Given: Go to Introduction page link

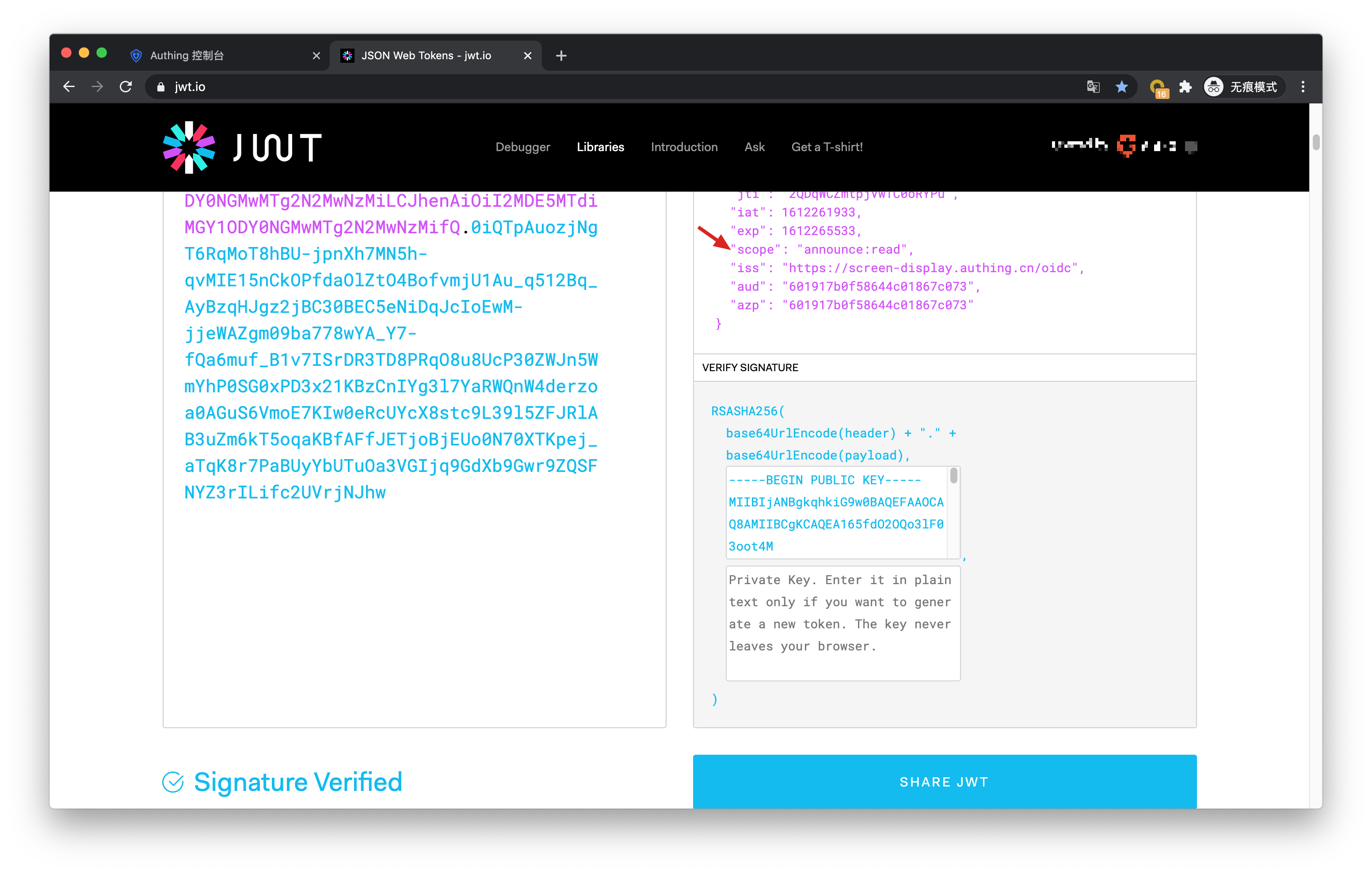Looking at the screenshot, I should (x=684, y=147).
